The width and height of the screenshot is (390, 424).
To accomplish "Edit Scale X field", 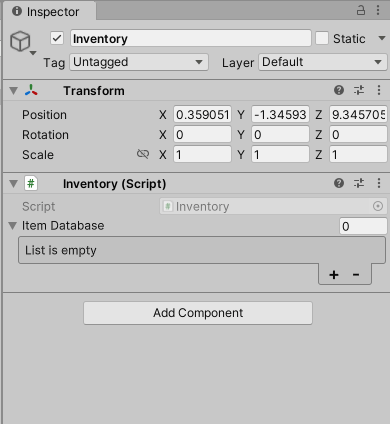I will 202,155.
